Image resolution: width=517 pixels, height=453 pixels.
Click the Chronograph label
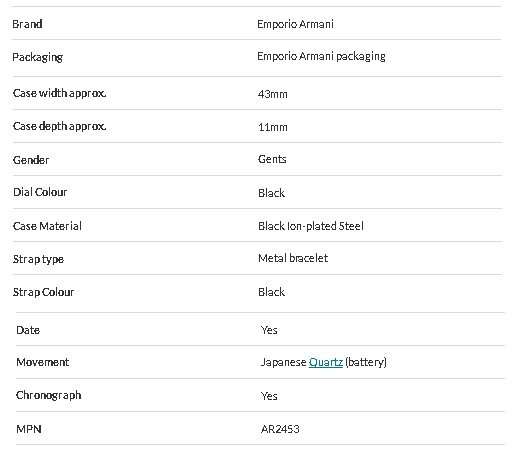[49, 395]
